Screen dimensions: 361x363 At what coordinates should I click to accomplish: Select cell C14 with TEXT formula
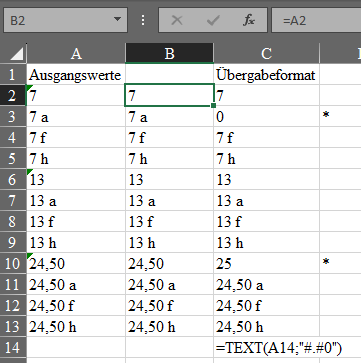[x=266, y=347]
